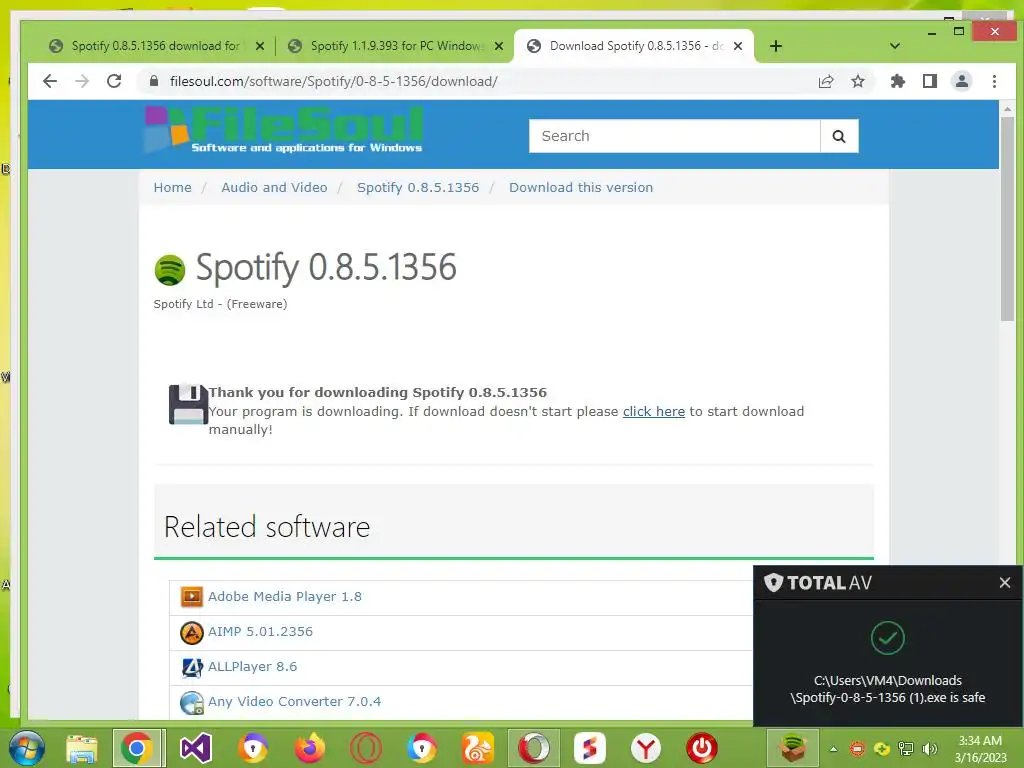This screenshot has width=1024, height=768.
Task: Click the Spotify installer box taskbar icon
Action: [792, 748]
